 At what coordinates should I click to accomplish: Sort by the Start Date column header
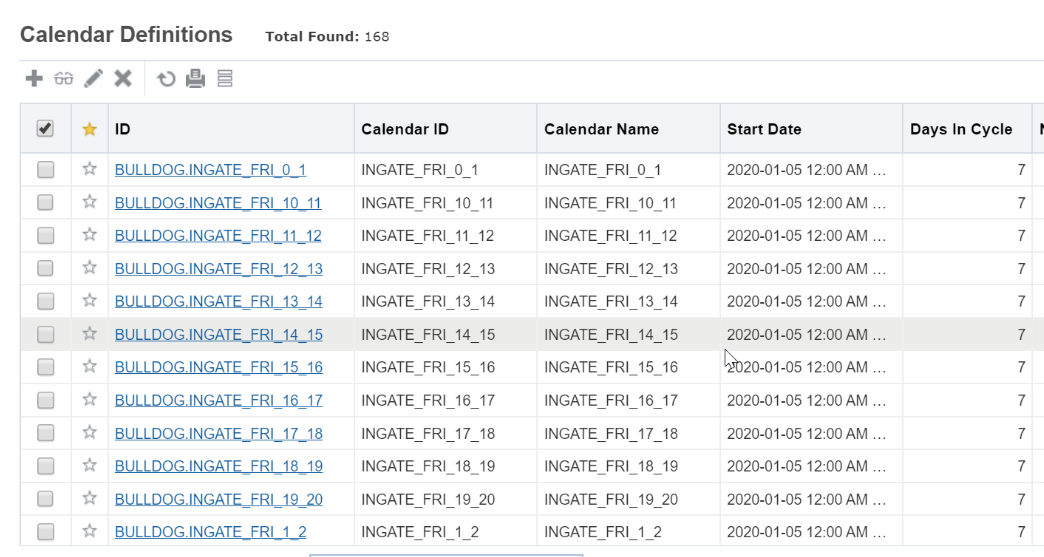click(764, 130)
